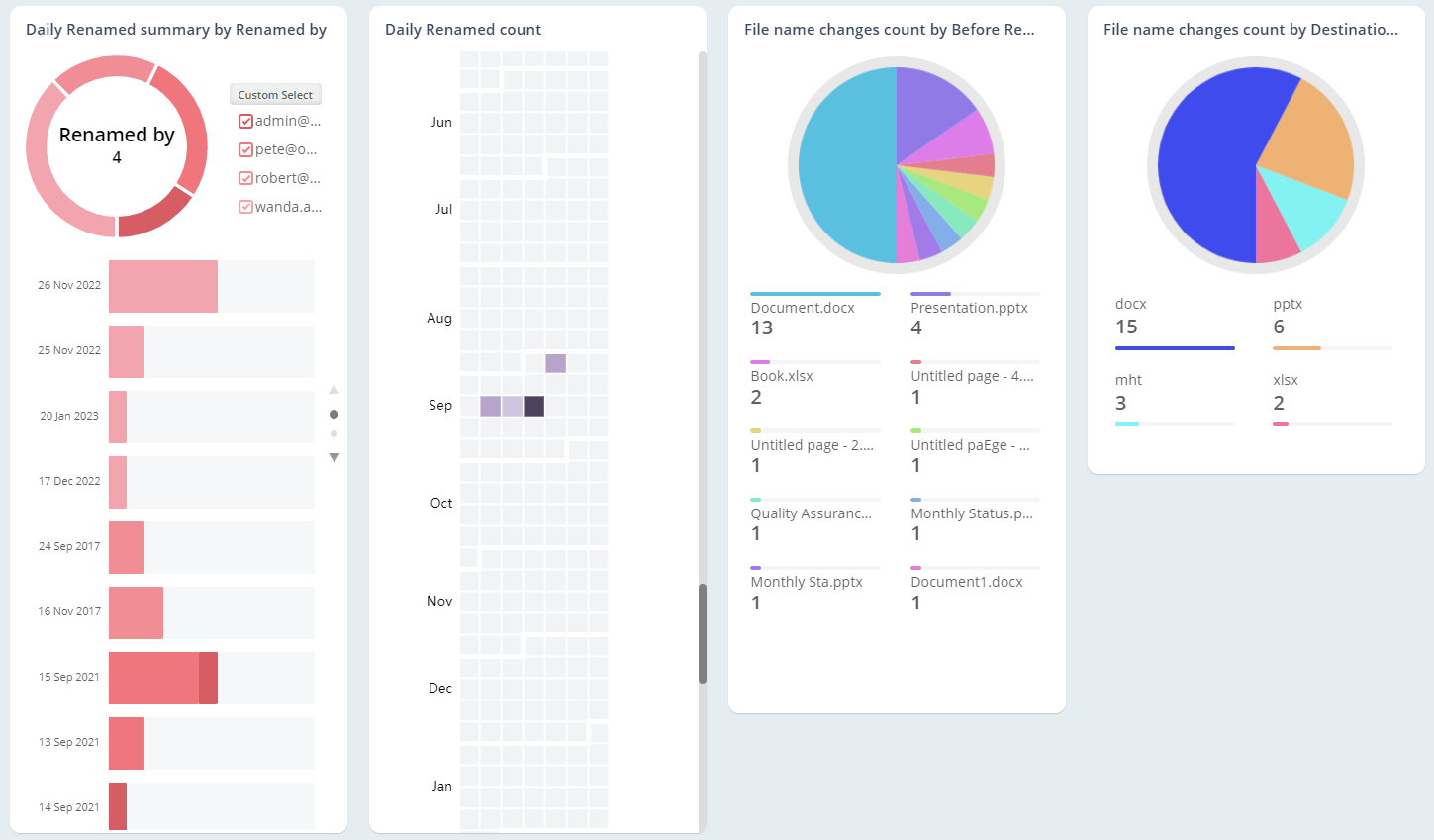Click the darkest heatmap cell in September

point(533,406)
